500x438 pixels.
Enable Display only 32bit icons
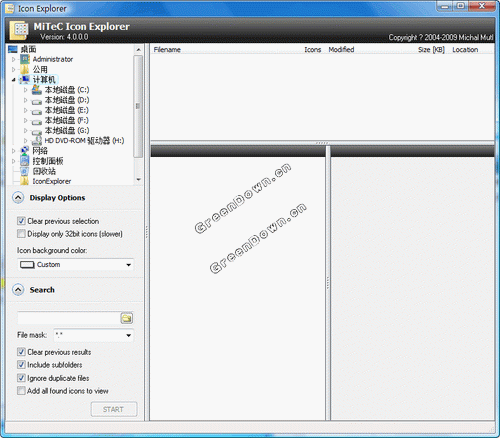pos(21,234)
